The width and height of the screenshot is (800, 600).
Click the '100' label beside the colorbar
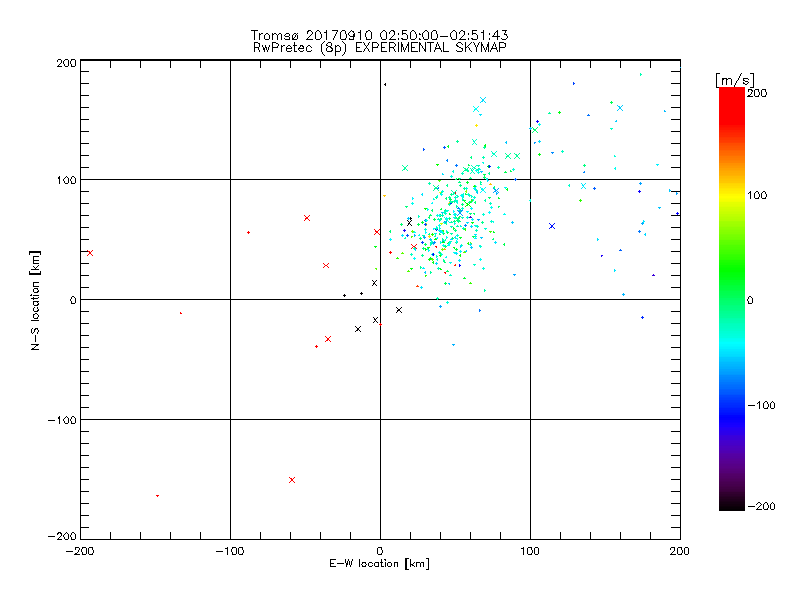[x=757, y=195]
